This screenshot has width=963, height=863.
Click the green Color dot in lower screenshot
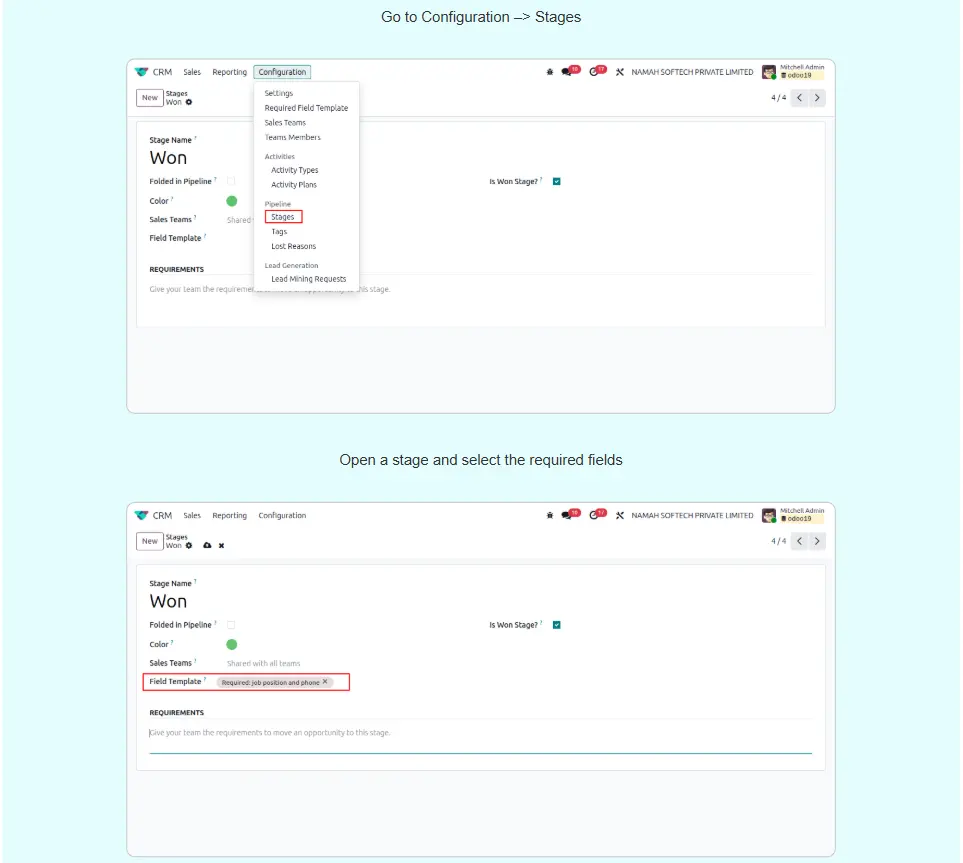232,645
